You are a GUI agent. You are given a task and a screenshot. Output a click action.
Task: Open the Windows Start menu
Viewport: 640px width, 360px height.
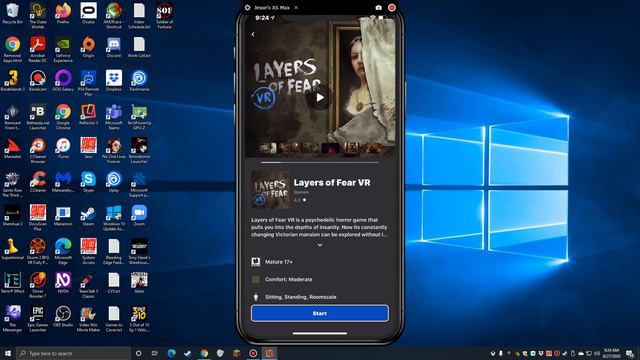click(x=8, y=353)
